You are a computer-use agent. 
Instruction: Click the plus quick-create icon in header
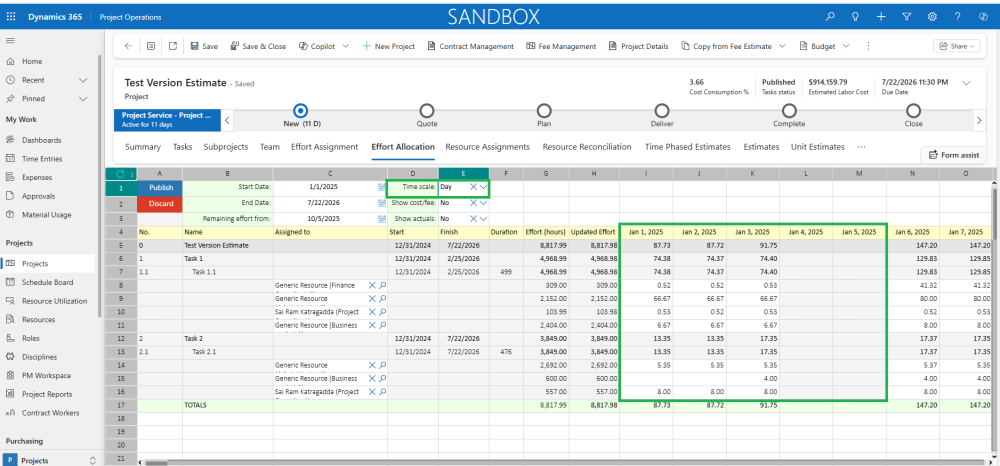click(880, 17)
